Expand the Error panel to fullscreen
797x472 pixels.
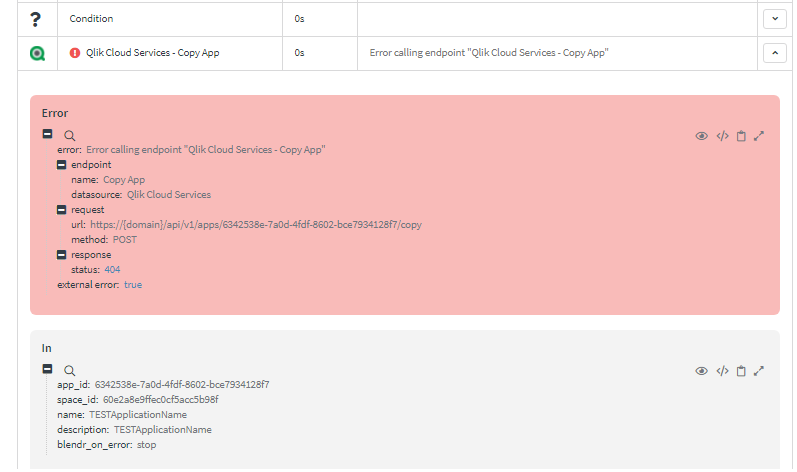point(759,136)
